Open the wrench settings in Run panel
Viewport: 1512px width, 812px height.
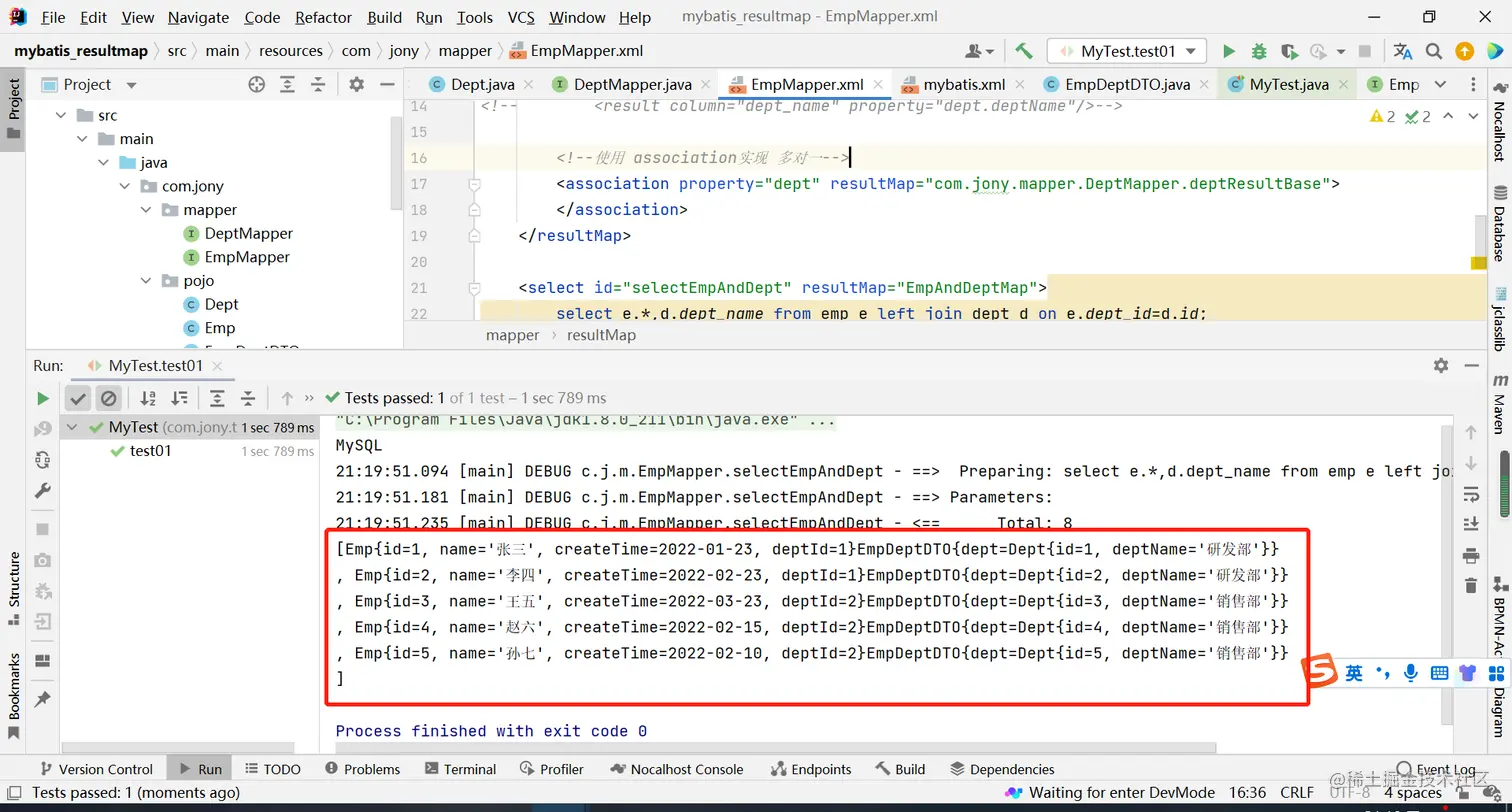click(x=42, y=491)
